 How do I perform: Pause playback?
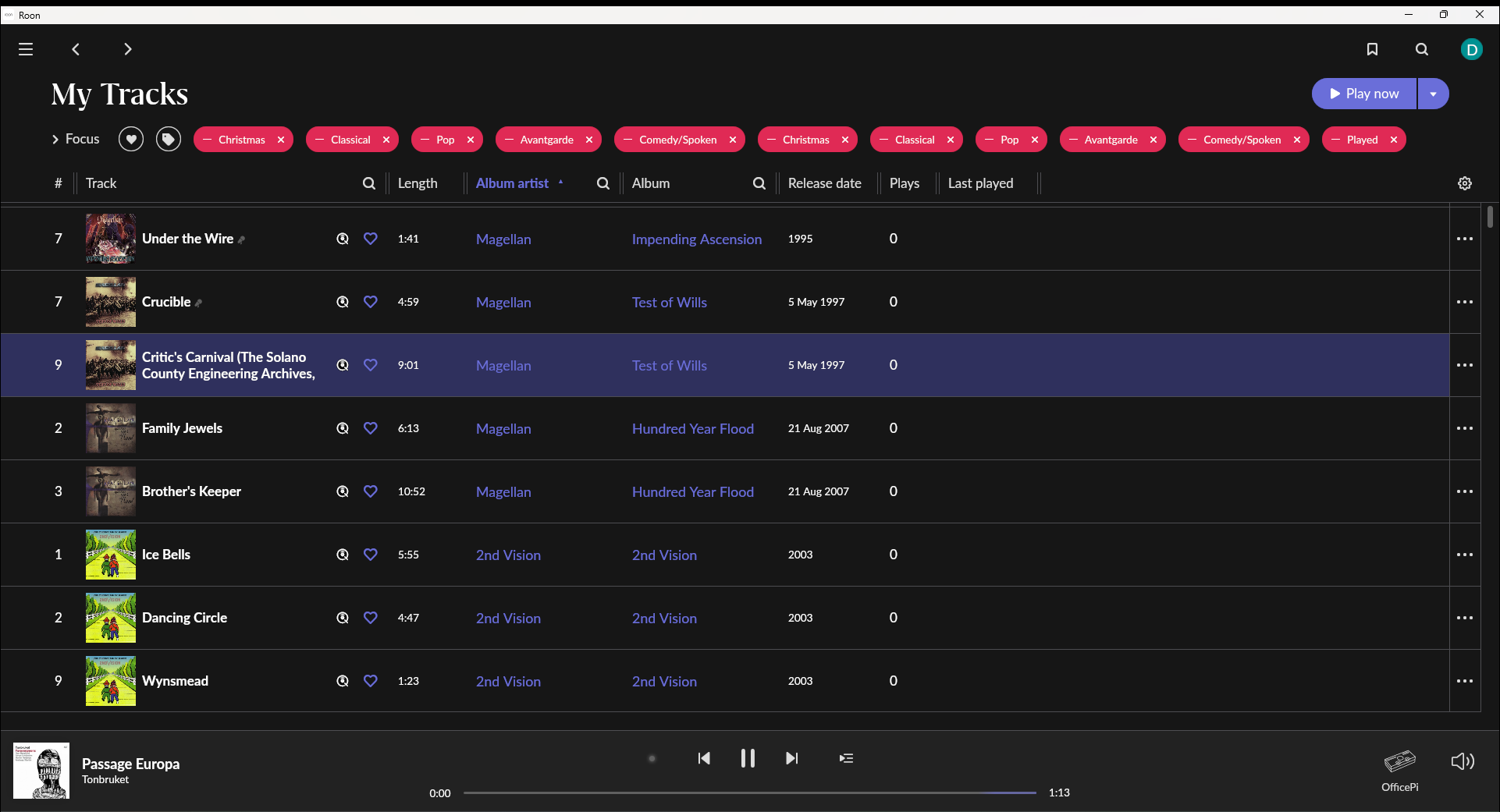[748, 758]
